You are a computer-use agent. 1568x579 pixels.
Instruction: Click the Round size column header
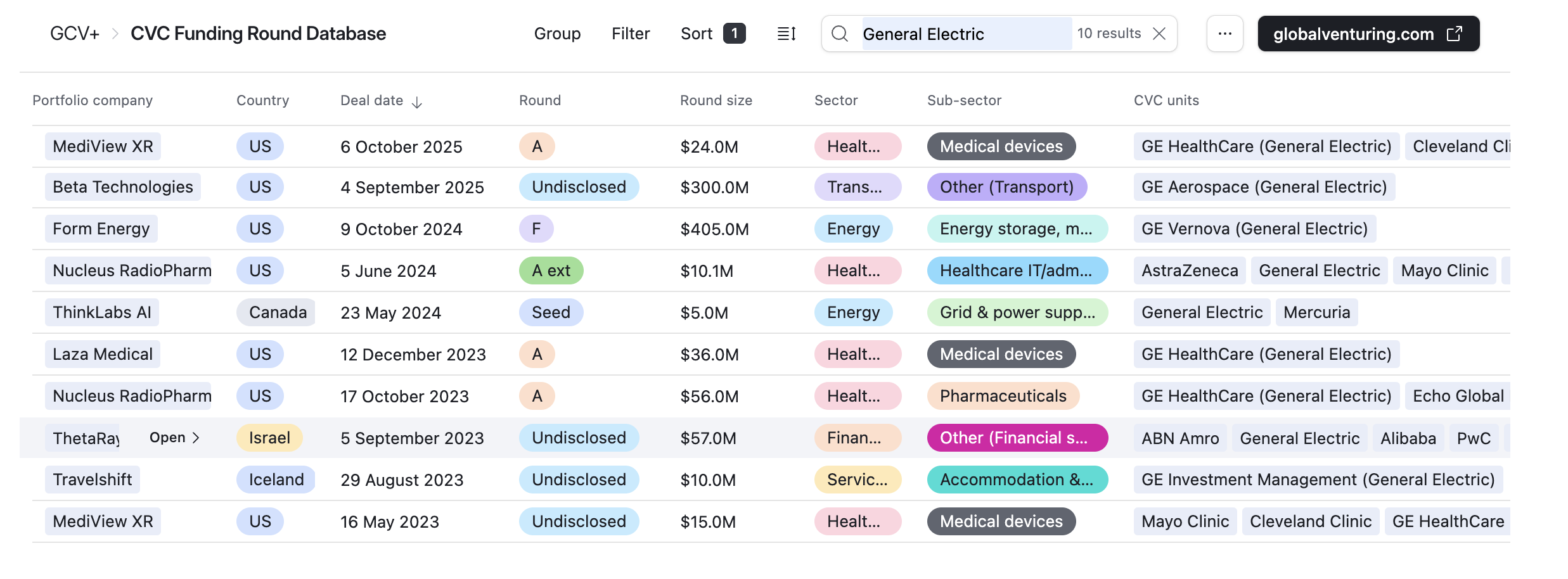click(x=716, y=100)
